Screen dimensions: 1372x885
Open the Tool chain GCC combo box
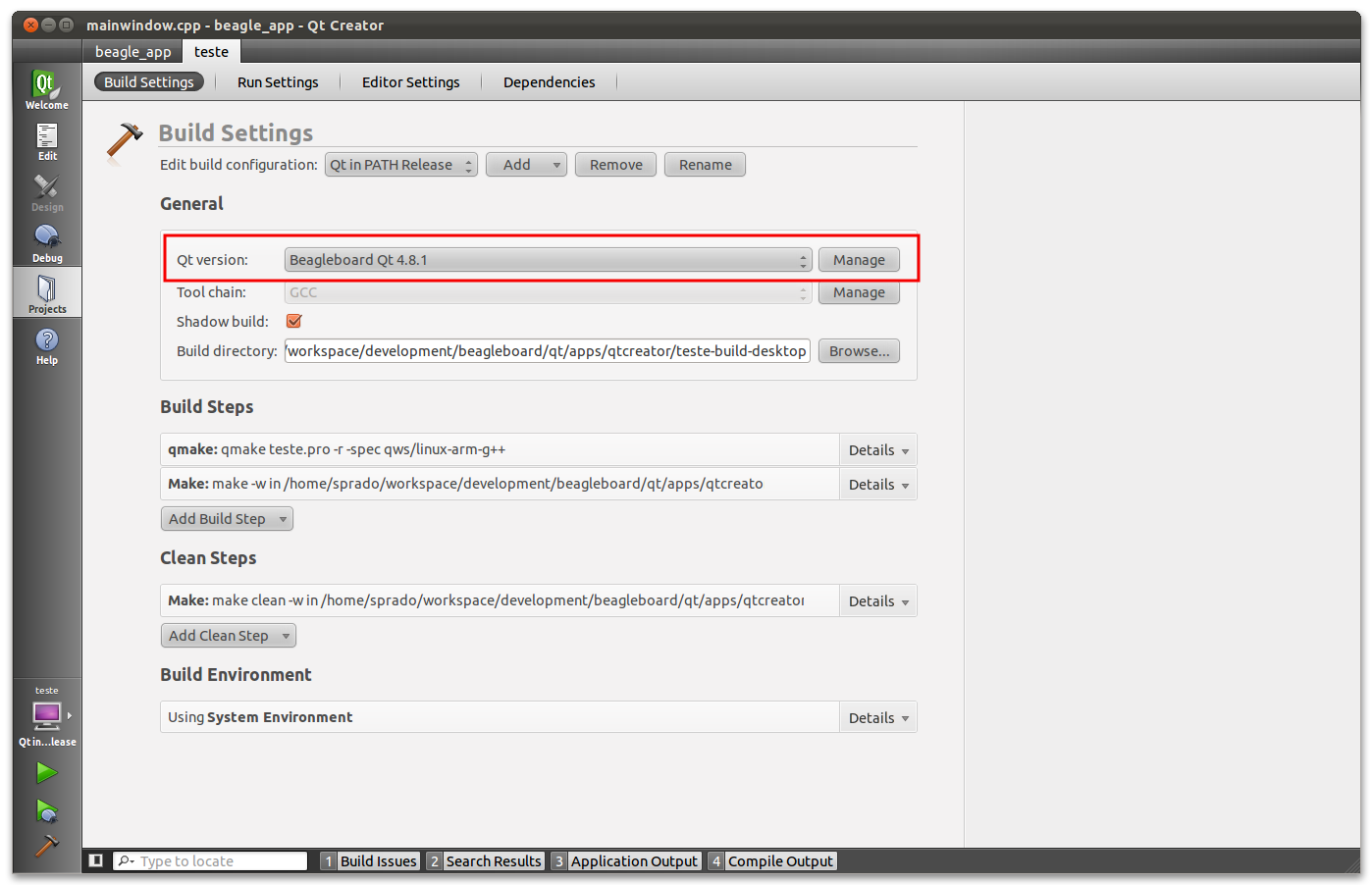(548, 292)
